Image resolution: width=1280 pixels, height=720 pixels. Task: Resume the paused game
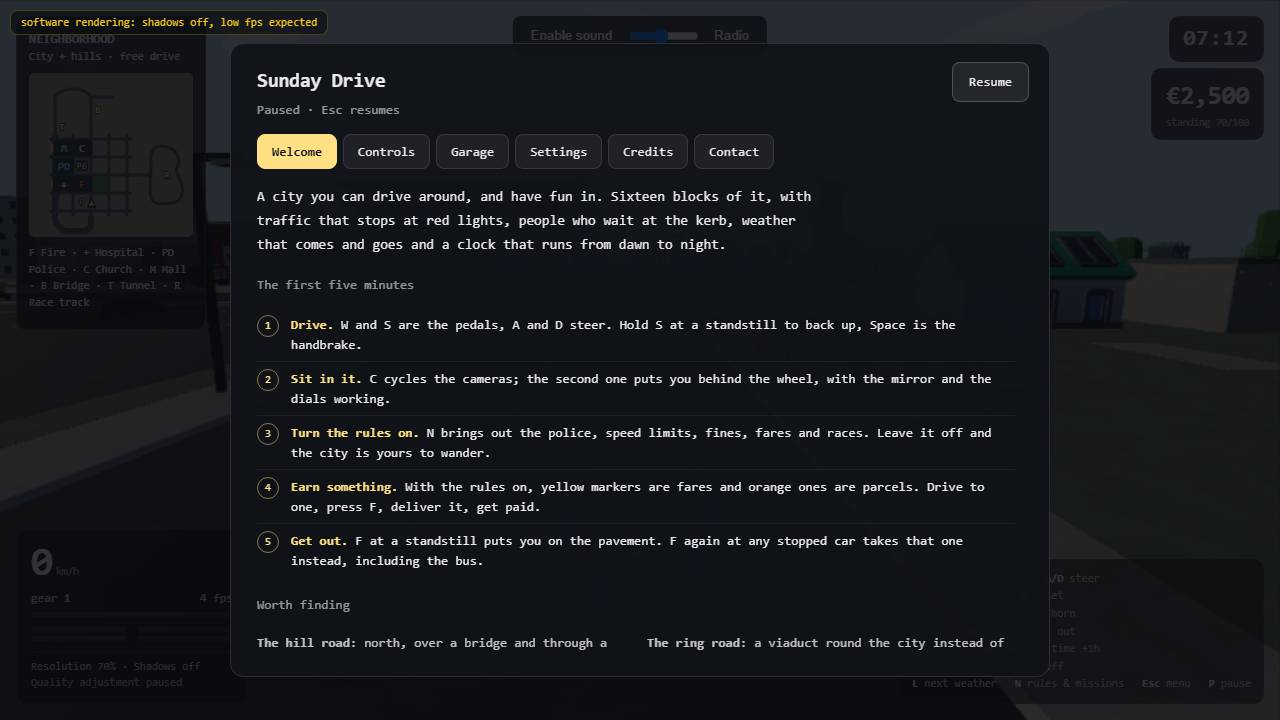[990, 82]
